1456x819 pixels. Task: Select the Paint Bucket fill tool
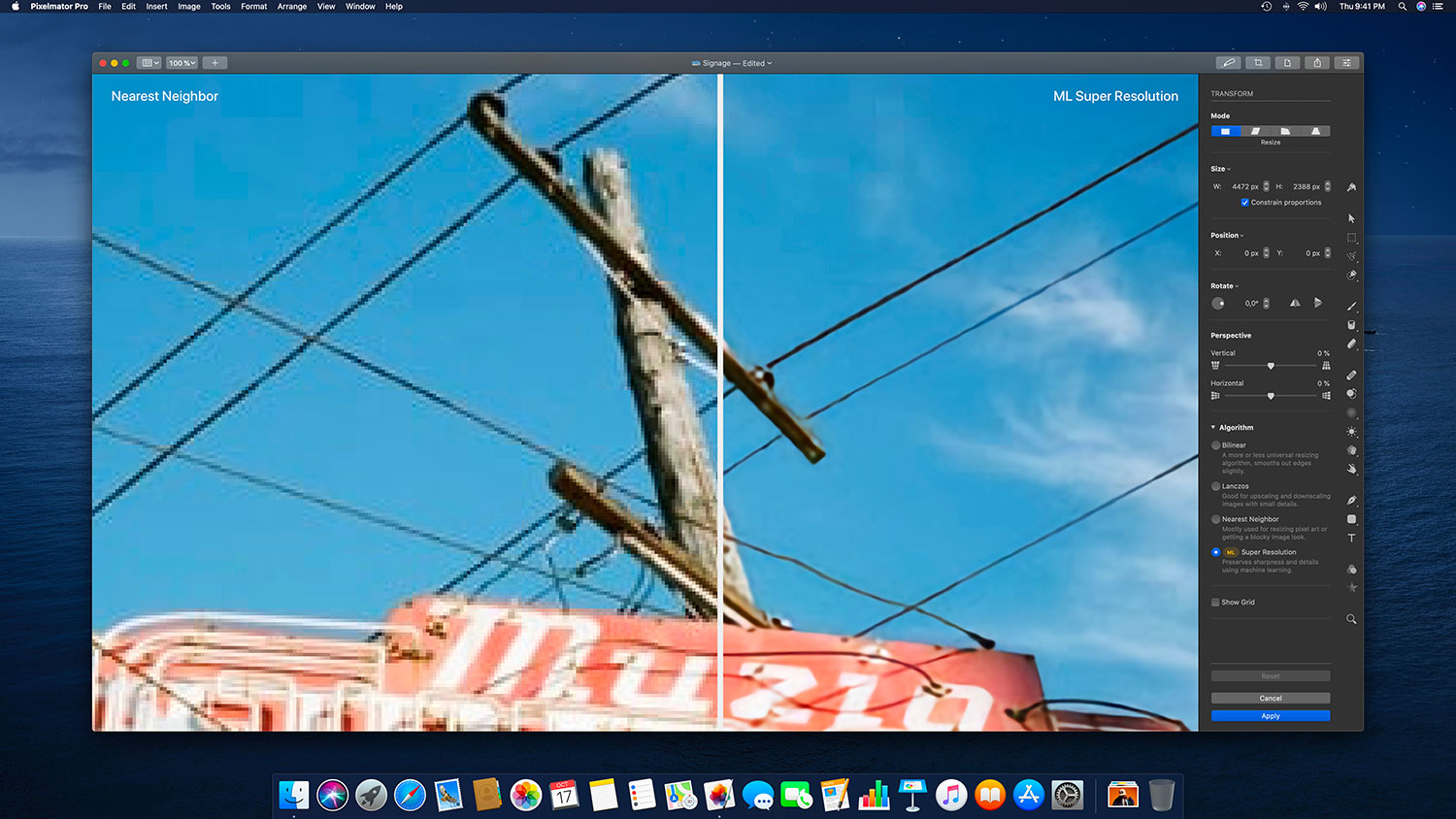(x=1351, y=325)
